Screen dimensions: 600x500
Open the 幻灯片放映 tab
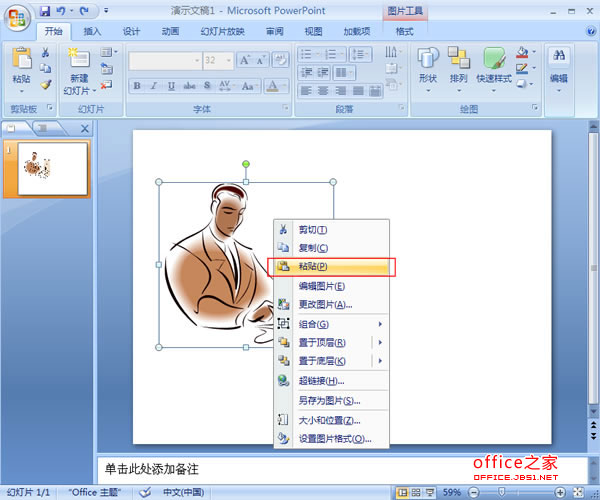[x=222, y=31]
